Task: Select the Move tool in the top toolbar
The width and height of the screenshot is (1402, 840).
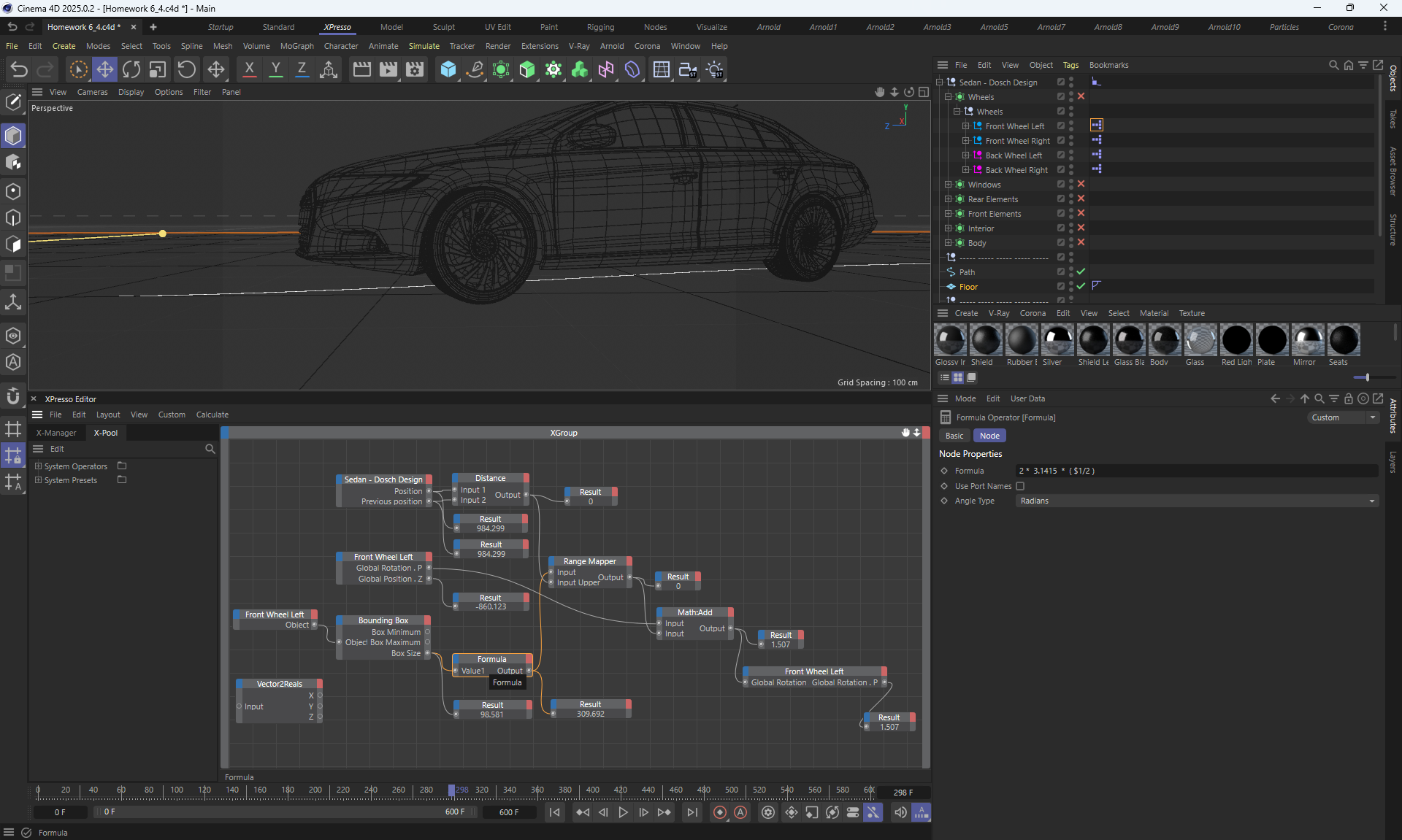Action: click(x=105, y=69)
